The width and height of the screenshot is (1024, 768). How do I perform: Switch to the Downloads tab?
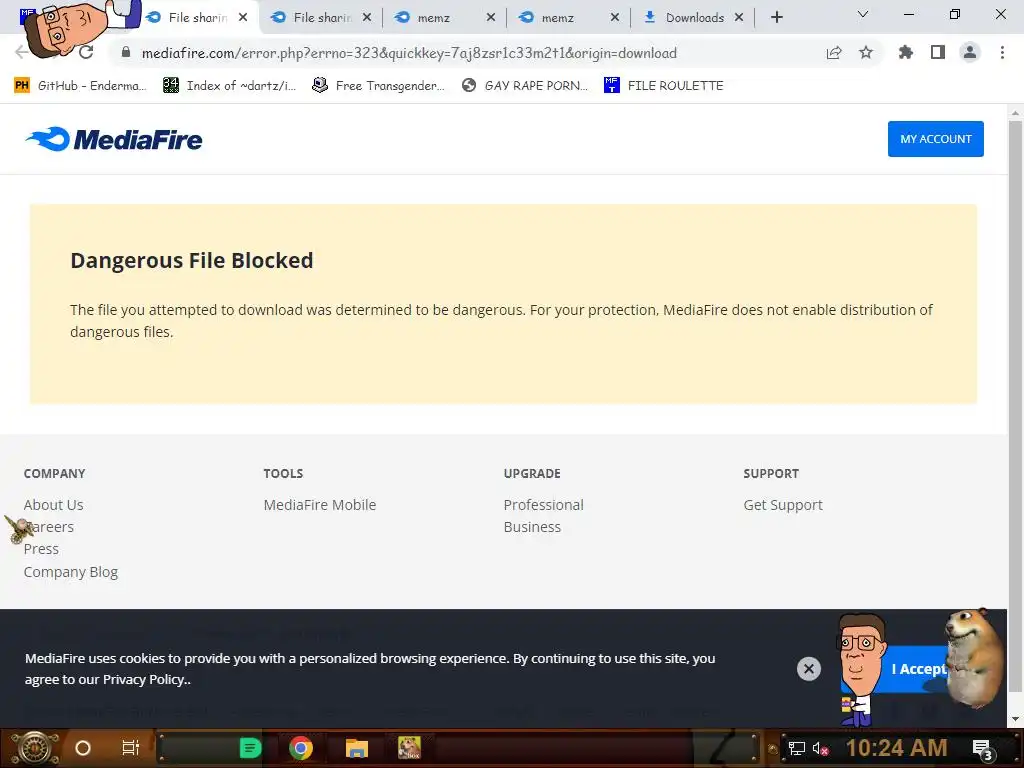coord(694,18)
